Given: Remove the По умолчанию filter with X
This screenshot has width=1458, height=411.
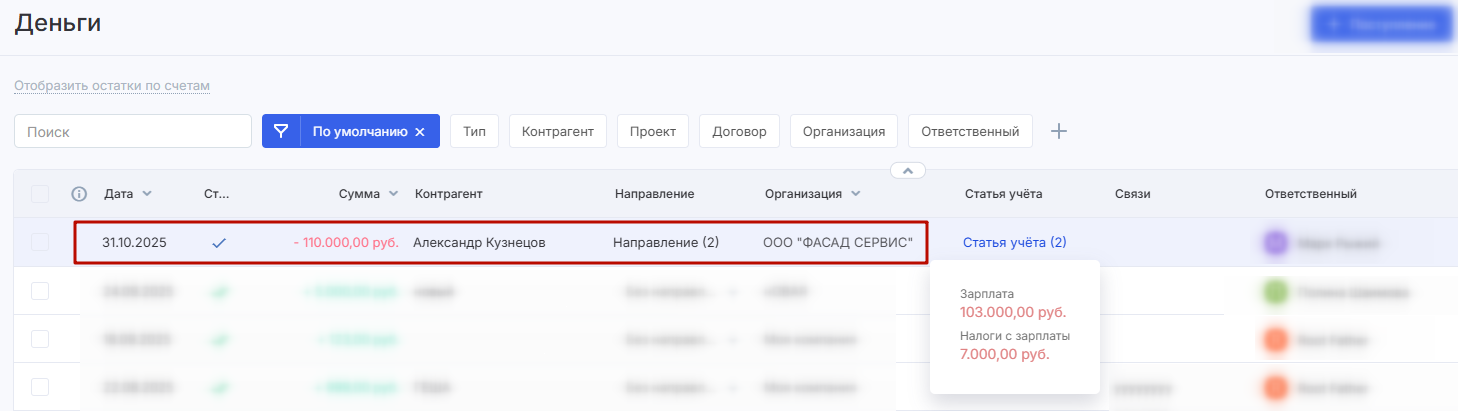Looking at the screenshot, I should pyautogui.click(x=420, y=132).
